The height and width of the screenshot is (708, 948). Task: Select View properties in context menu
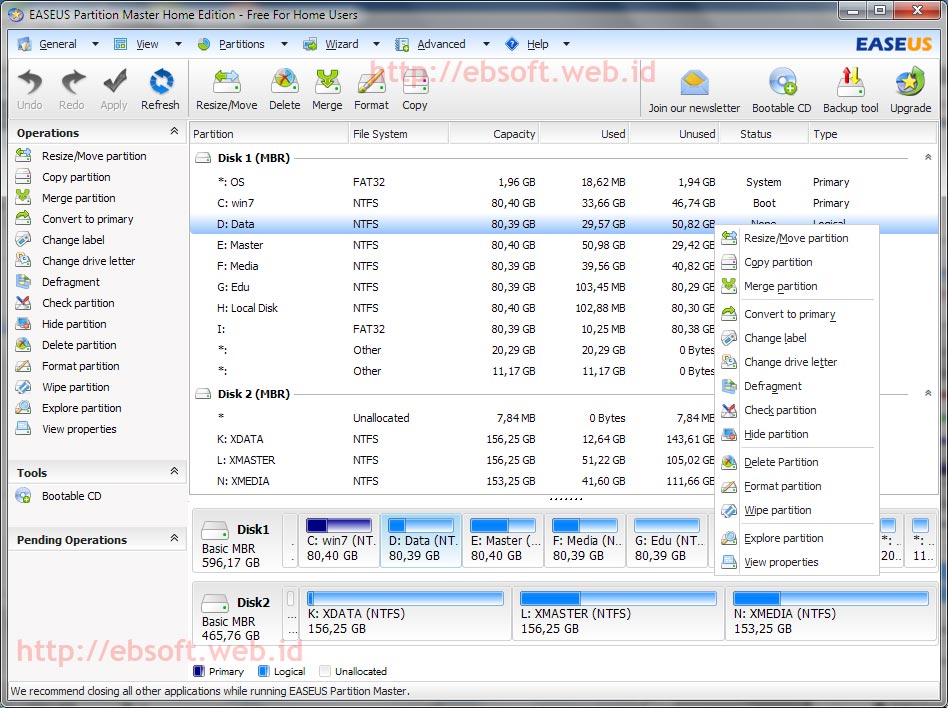click(796, 562)
